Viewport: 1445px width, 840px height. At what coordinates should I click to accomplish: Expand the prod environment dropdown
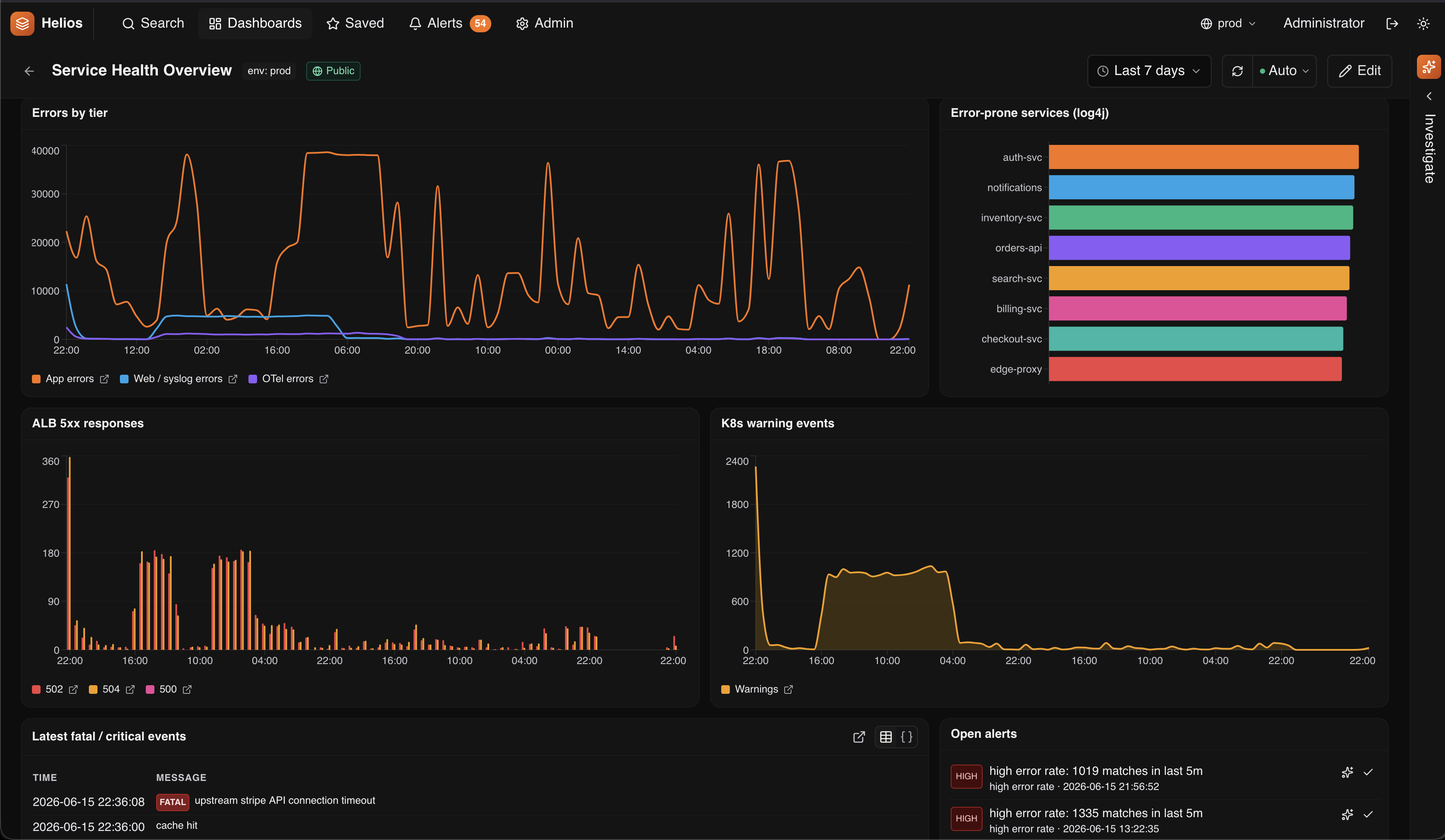[x=1228, y=24]
